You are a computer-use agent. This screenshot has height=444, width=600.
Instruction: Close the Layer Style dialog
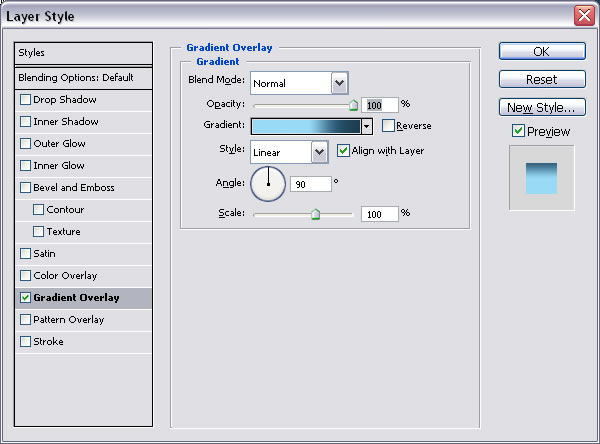tap(584, 16)
